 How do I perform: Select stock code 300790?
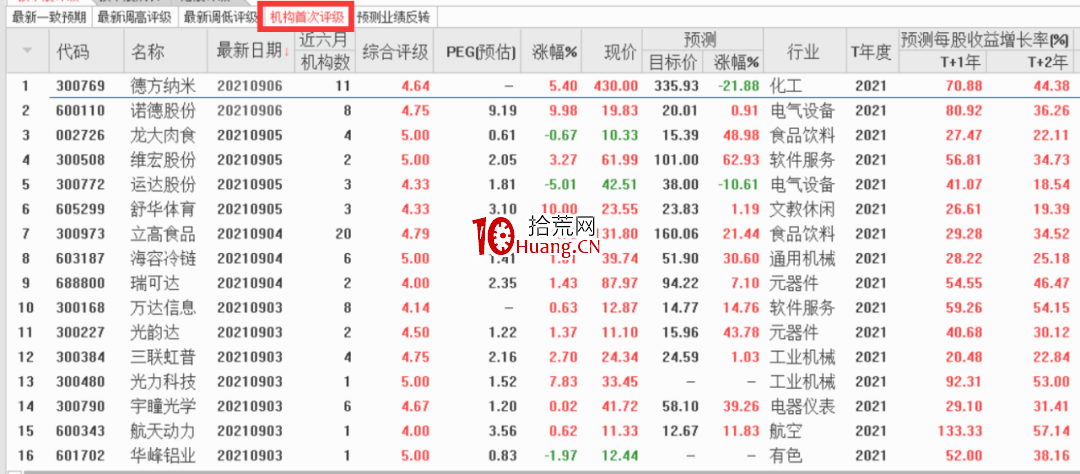pos(81,407)
